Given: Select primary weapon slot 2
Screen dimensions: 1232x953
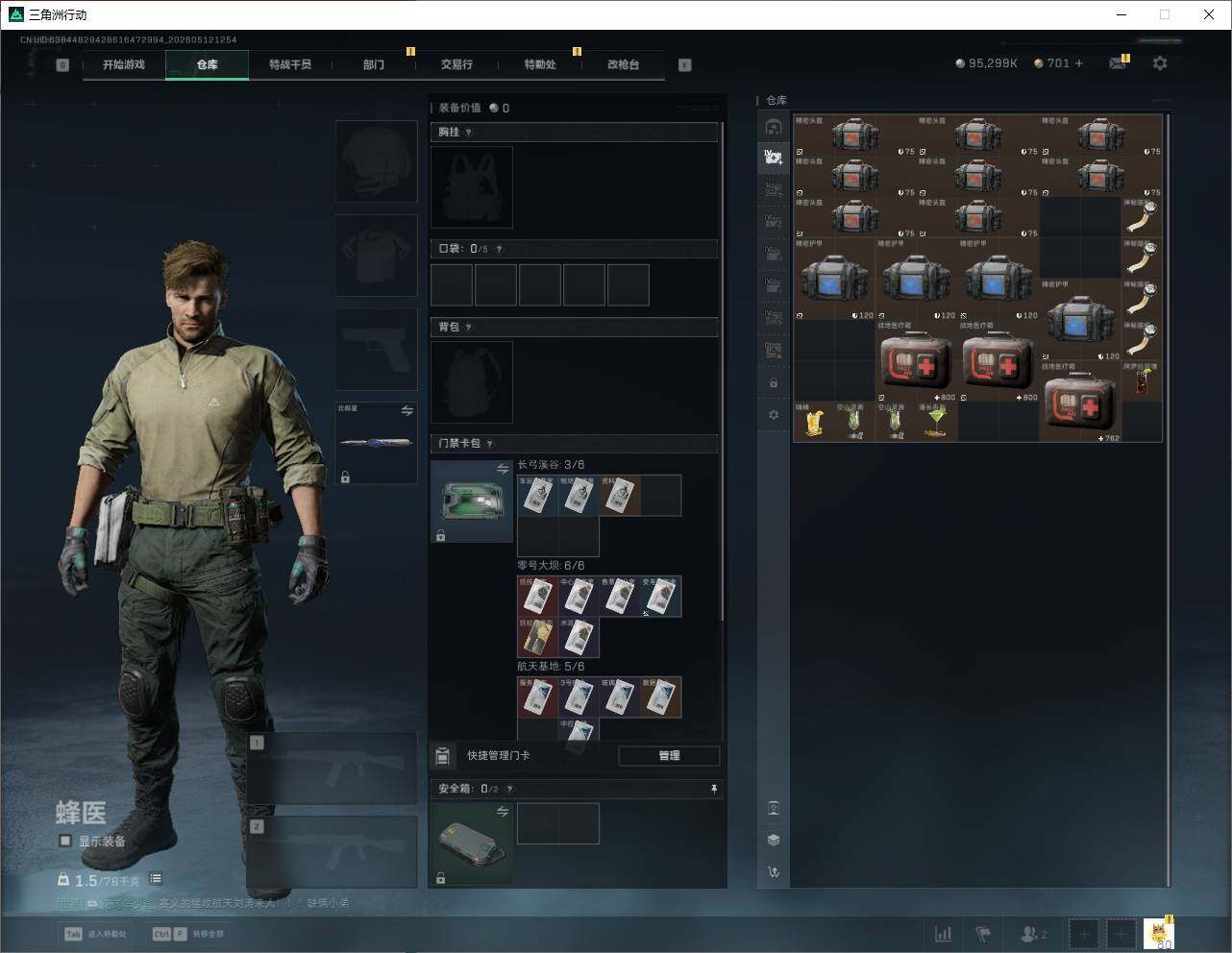Looking at the screenshot, I should point(333,852).
